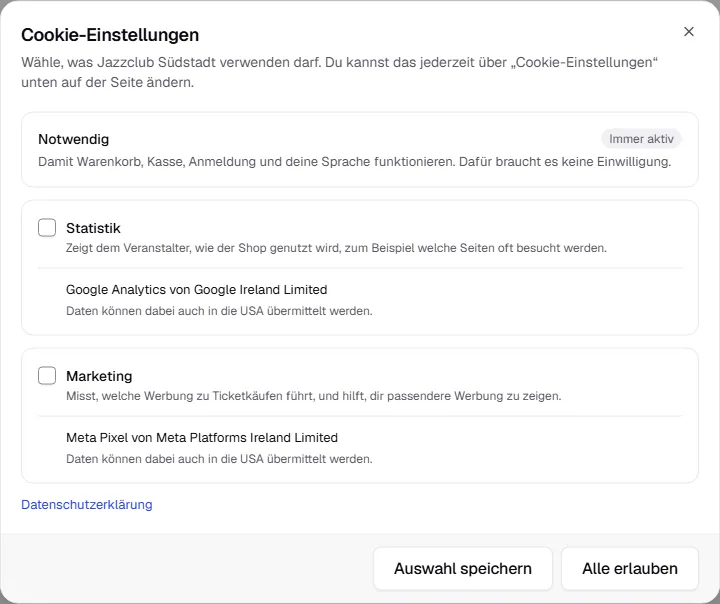Click the Notwendig category title
Screen dimensions: 720x604
coord(73,139)
